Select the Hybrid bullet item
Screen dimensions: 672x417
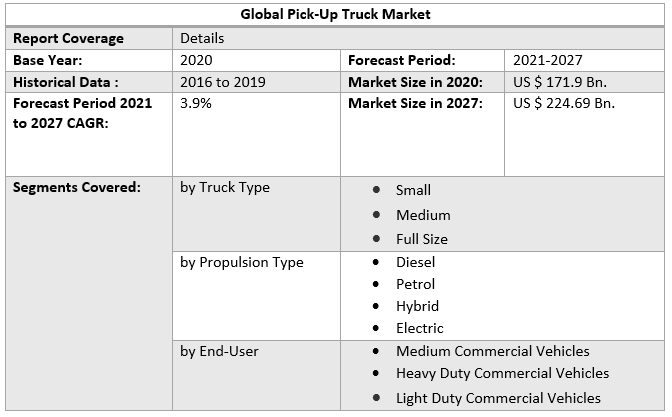click(x=417, y=306)
